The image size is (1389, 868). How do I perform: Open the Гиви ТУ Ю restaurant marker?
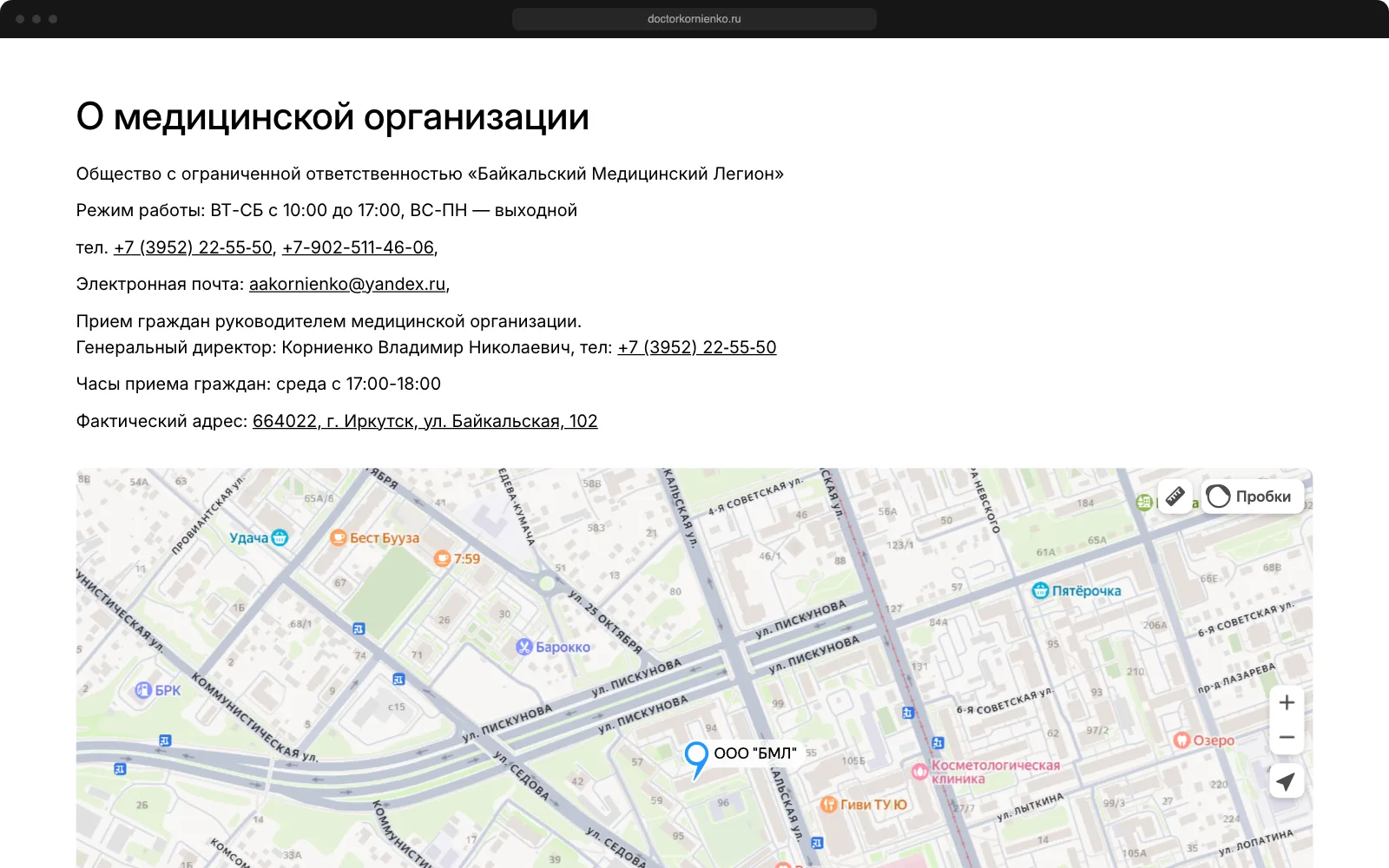[x=864, y=805]
